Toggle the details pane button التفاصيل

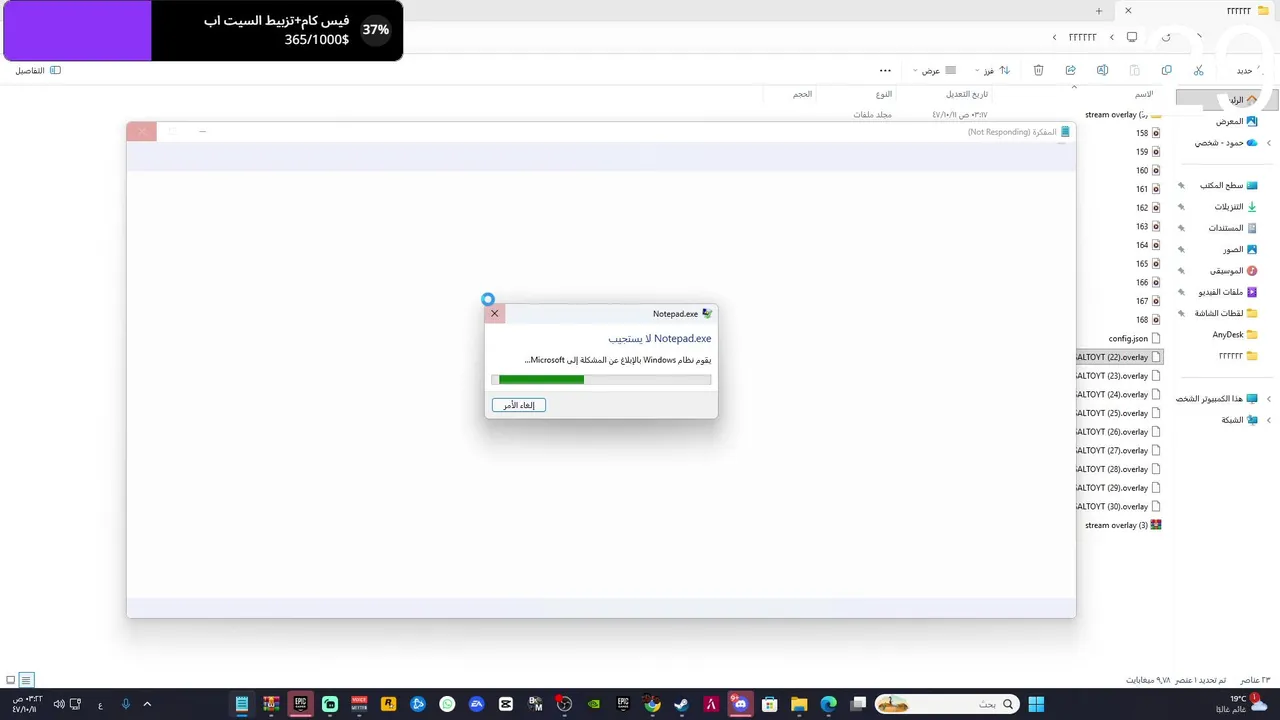[x=38, y=70]
